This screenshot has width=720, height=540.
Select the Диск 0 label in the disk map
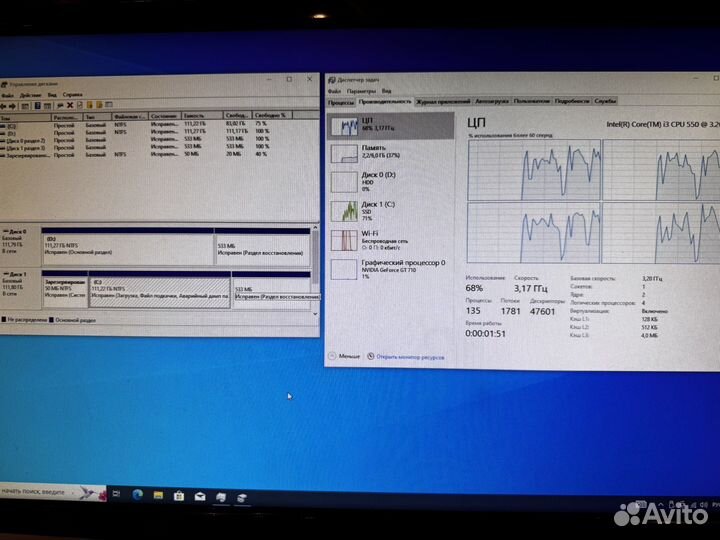20,245
